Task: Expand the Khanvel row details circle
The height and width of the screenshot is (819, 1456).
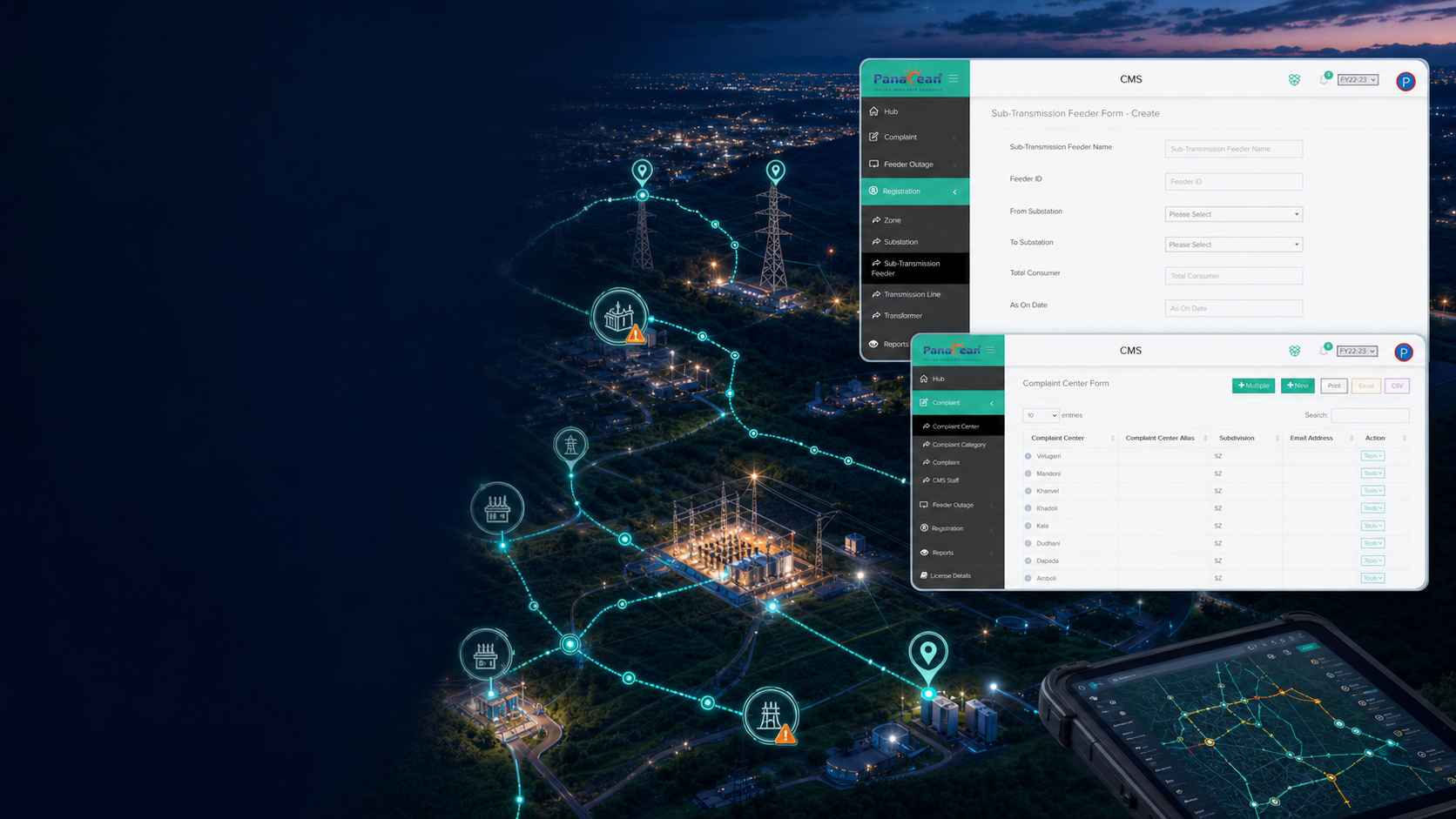Action: click(x=1028, y=491)
